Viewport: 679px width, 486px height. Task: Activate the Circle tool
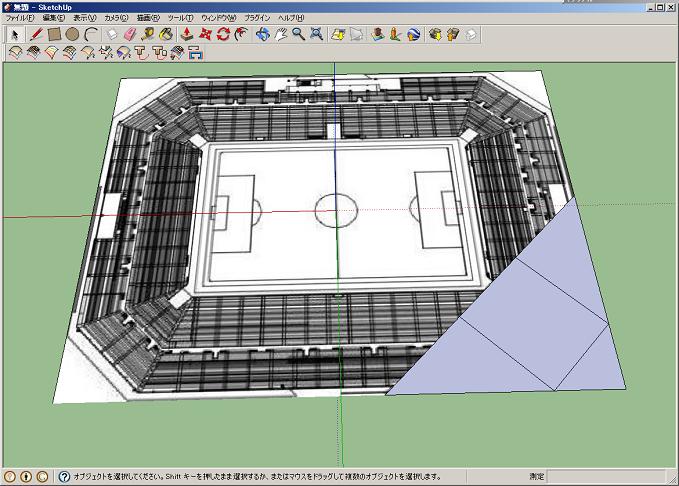click(x=73, y=34)
